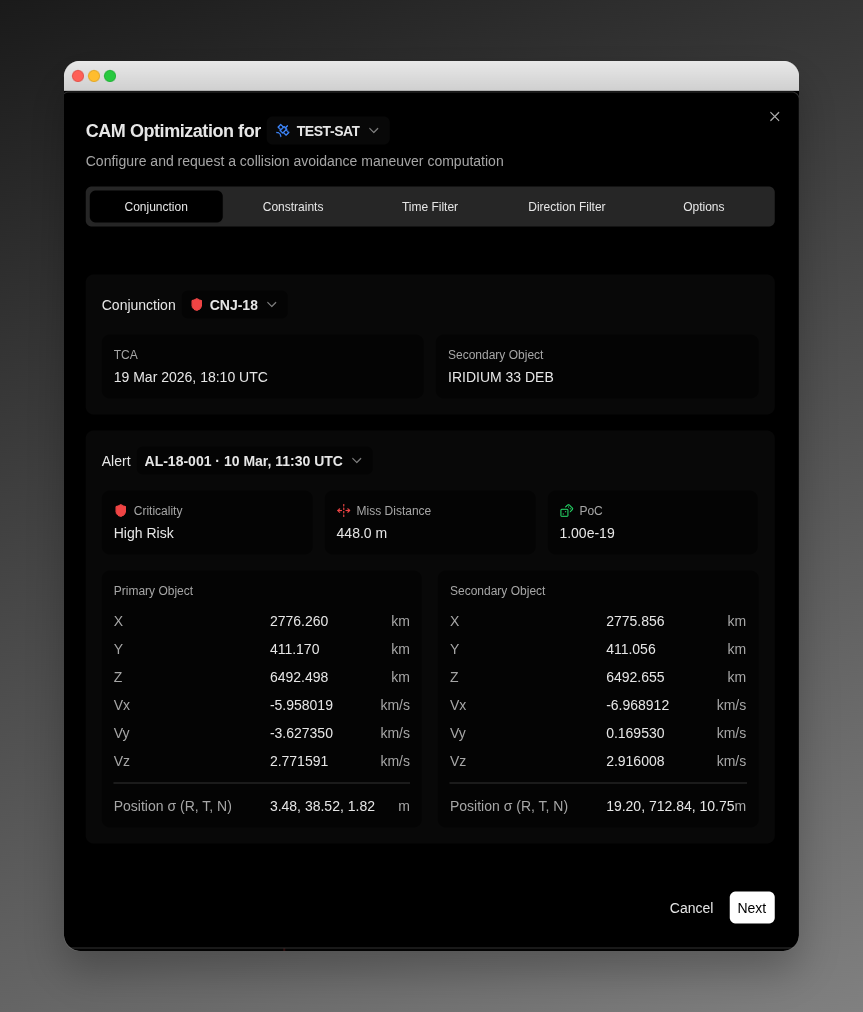Open the TEST-SAT satellite dropdown

click(328, 130)
